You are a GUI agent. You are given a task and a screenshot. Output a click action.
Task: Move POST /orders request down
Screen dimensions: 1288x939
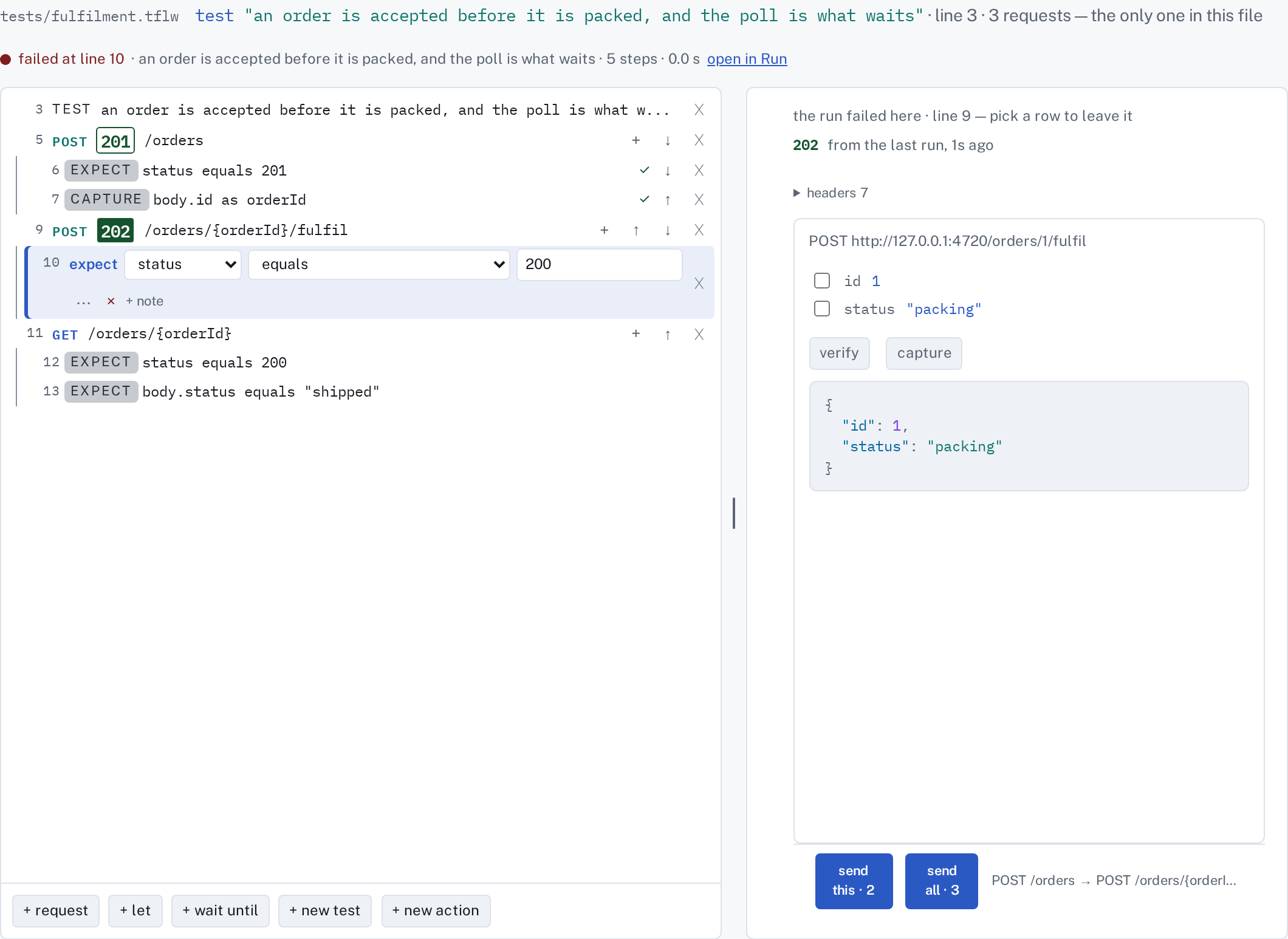coord(667,140)
